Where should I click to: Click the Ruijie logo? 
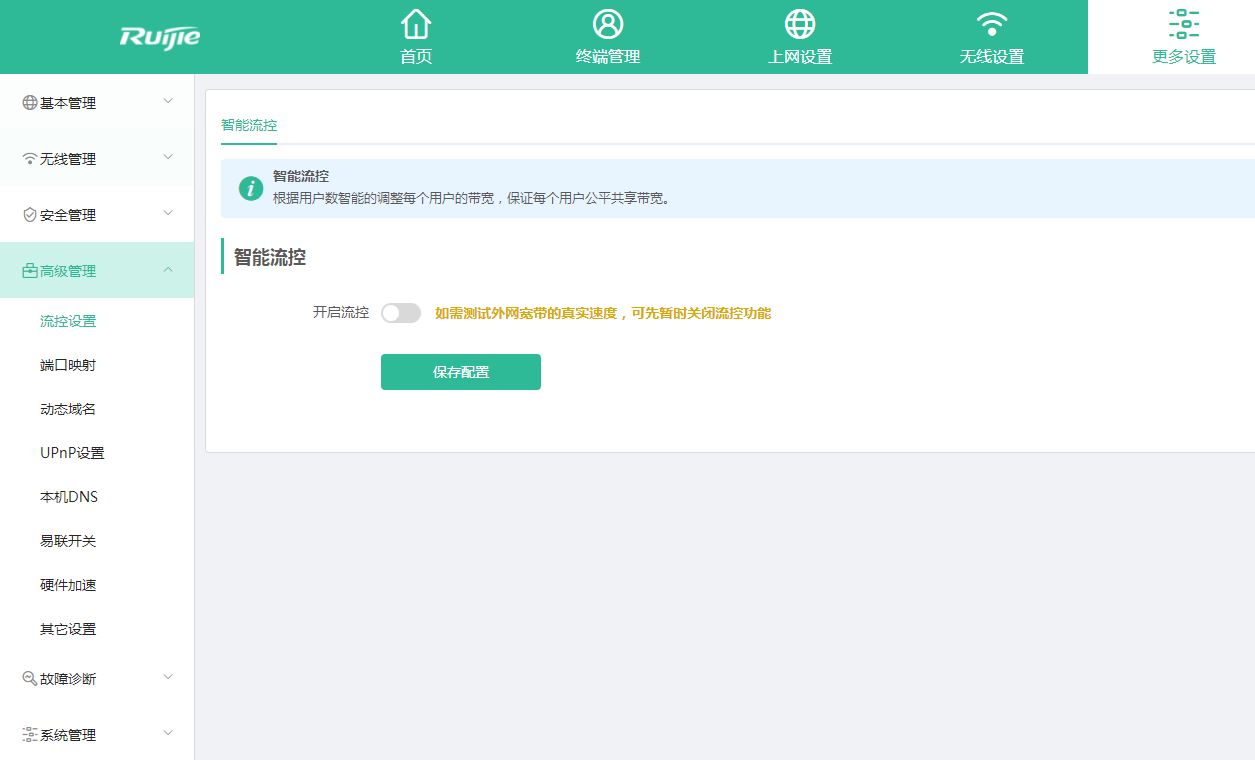tap(160, 37)
